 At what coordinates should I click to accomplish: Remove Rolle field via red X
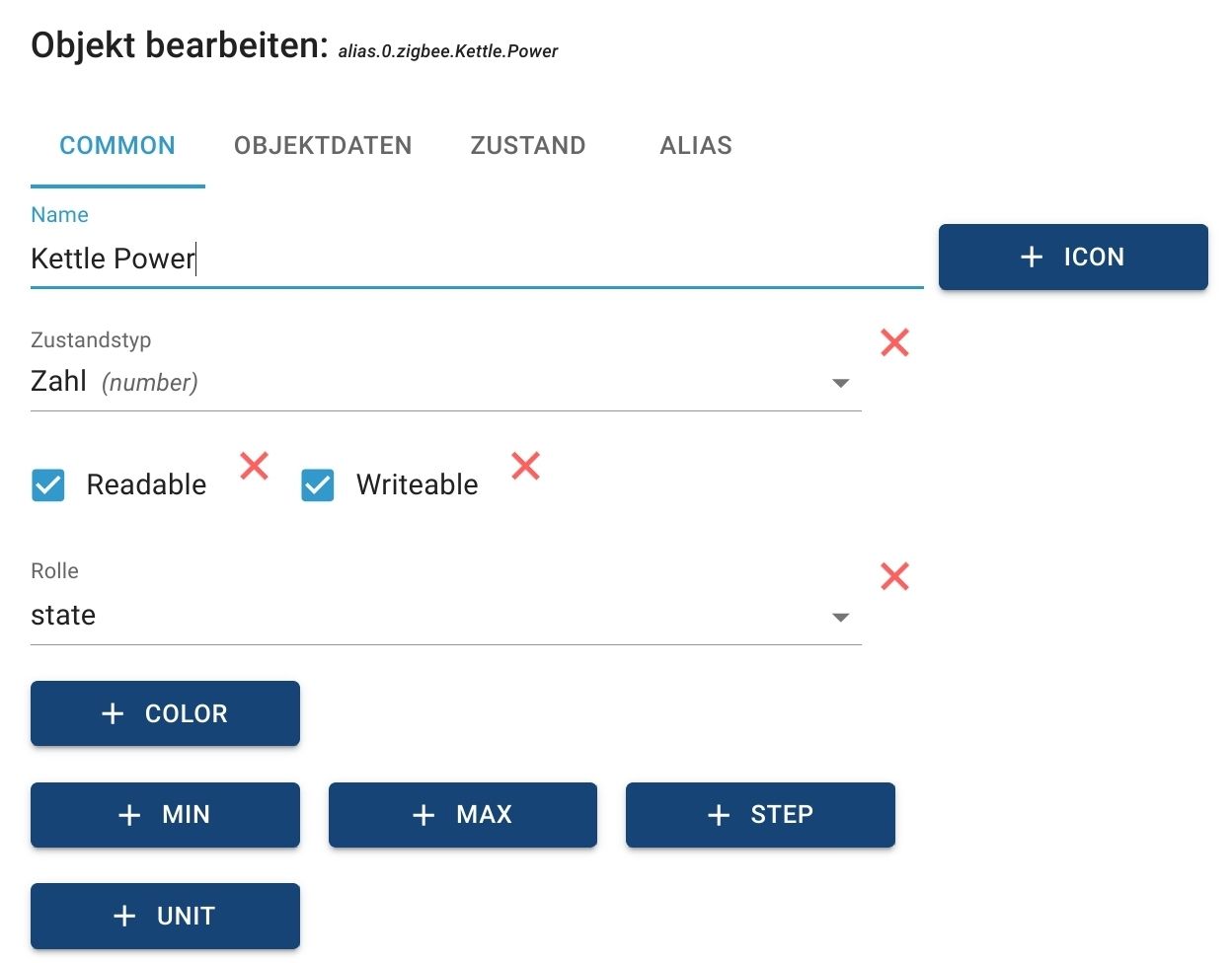click(x=894, y=576)
